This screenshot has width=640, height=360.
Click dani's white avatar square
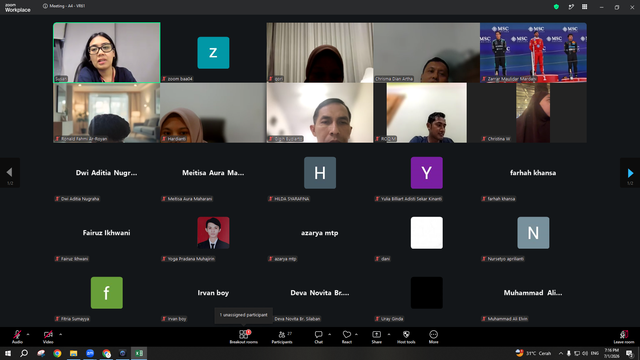(427, 233)
